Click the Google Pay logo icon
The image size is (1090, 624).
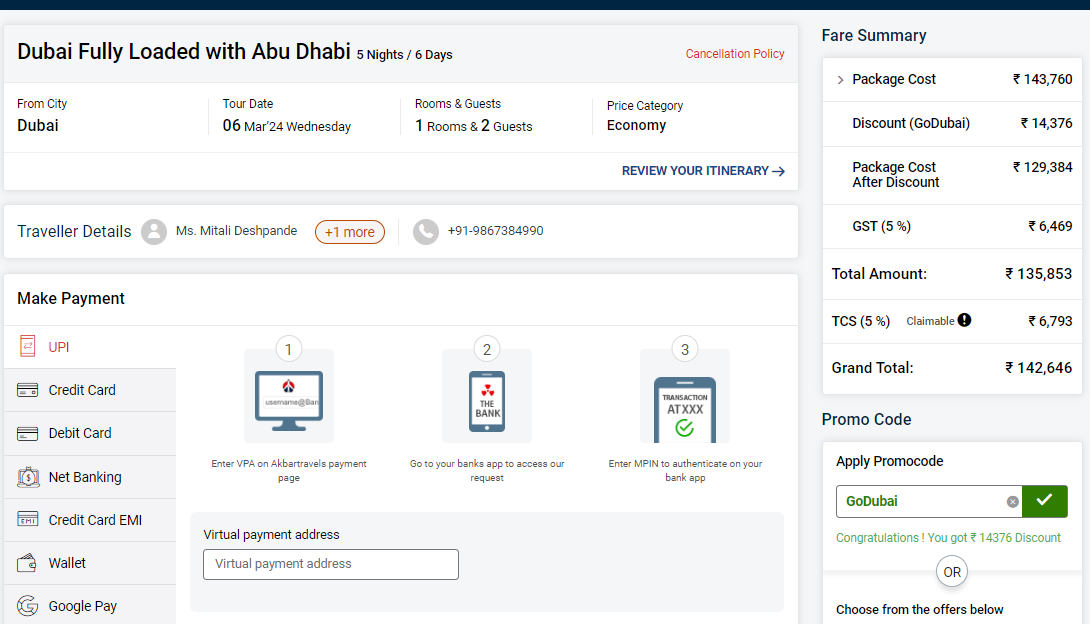[x=27, y=606]
